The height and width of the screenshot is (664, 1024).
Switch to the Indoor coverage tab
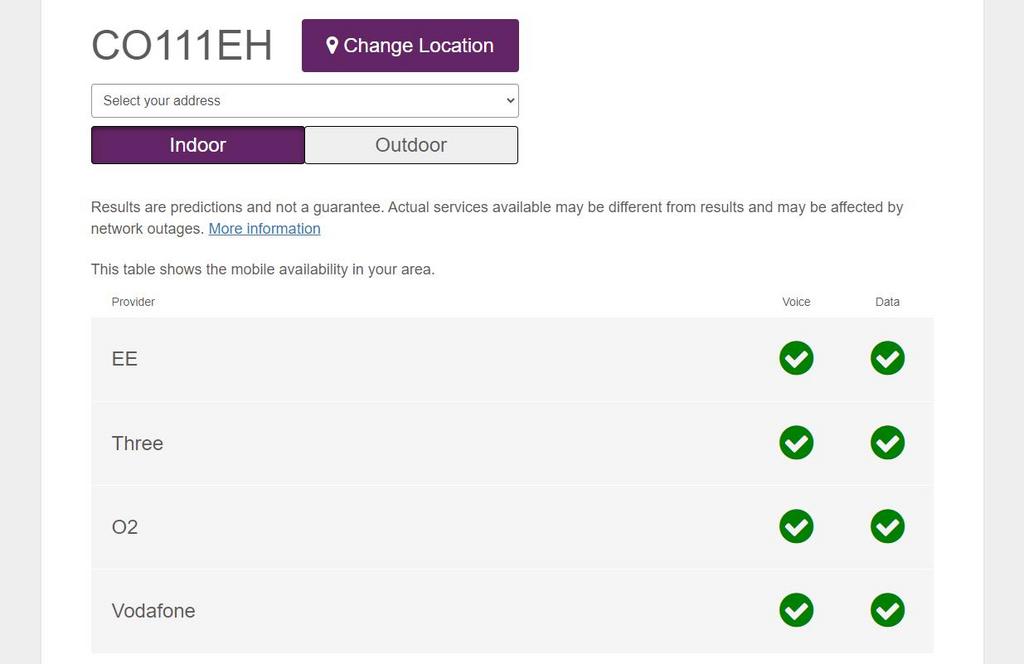[198, 145]
